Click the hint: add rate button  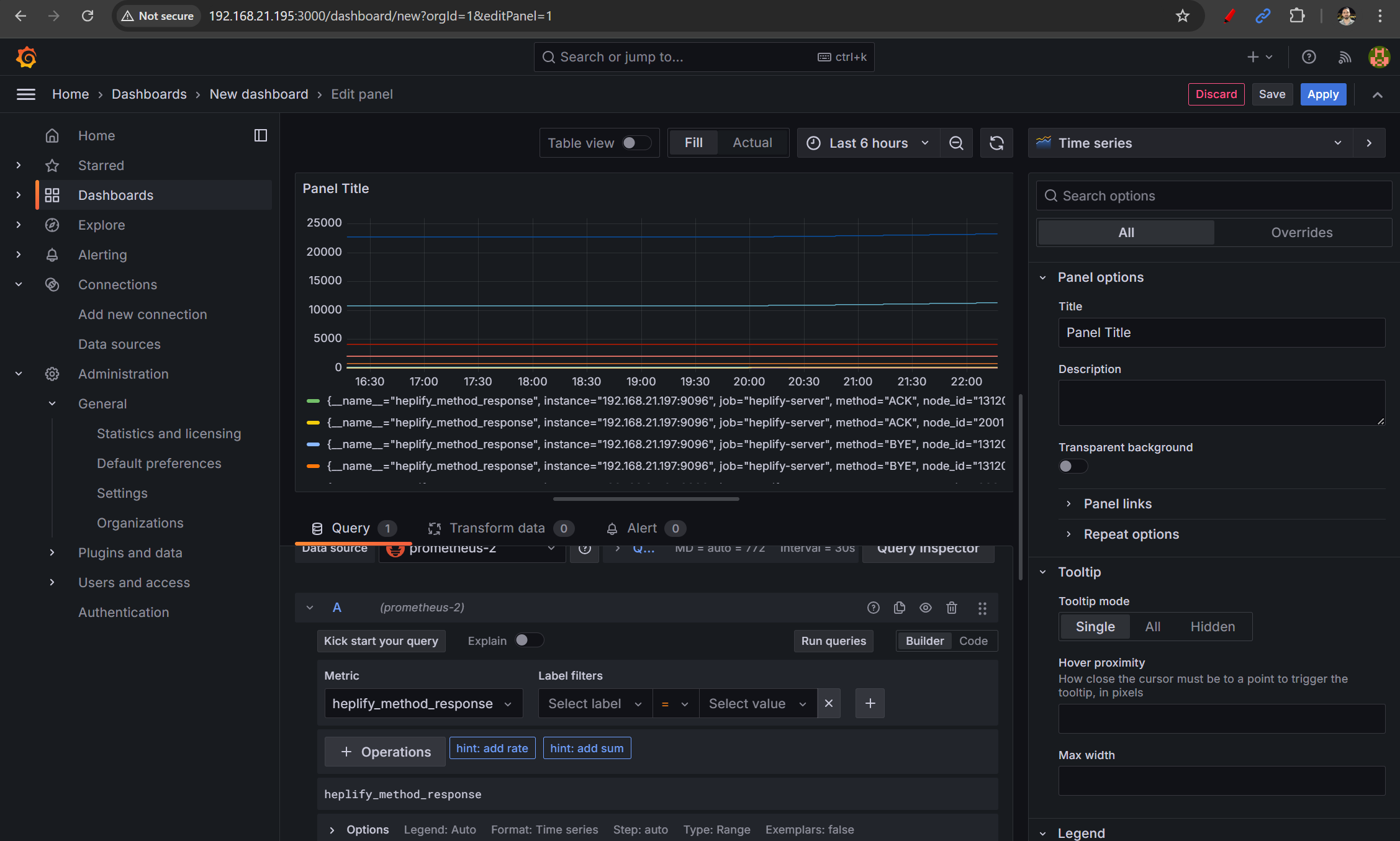click(x=492, y=749)
